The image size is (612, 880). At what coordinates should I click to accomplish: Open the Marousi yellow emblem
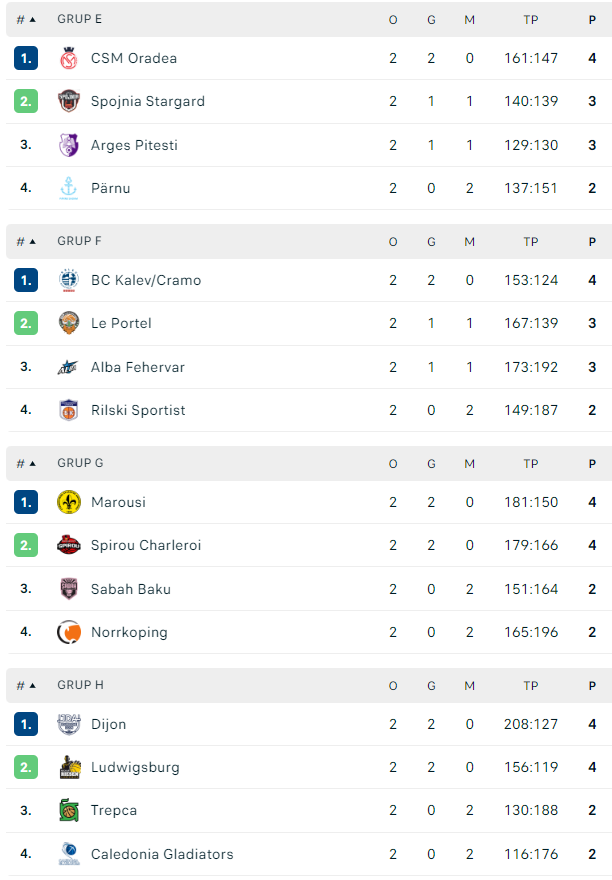[x=68, y=502]
